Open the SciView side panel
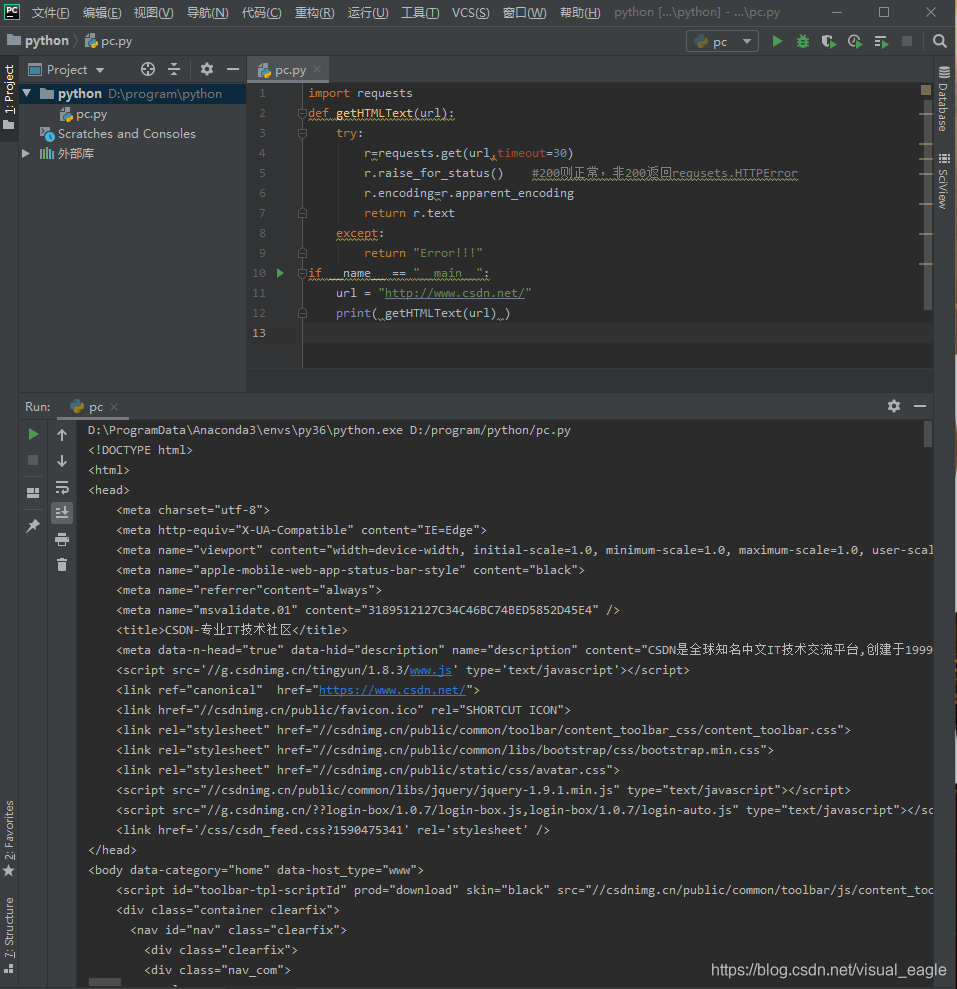Screen dimensions: 957x989 (x=944, y=182)
